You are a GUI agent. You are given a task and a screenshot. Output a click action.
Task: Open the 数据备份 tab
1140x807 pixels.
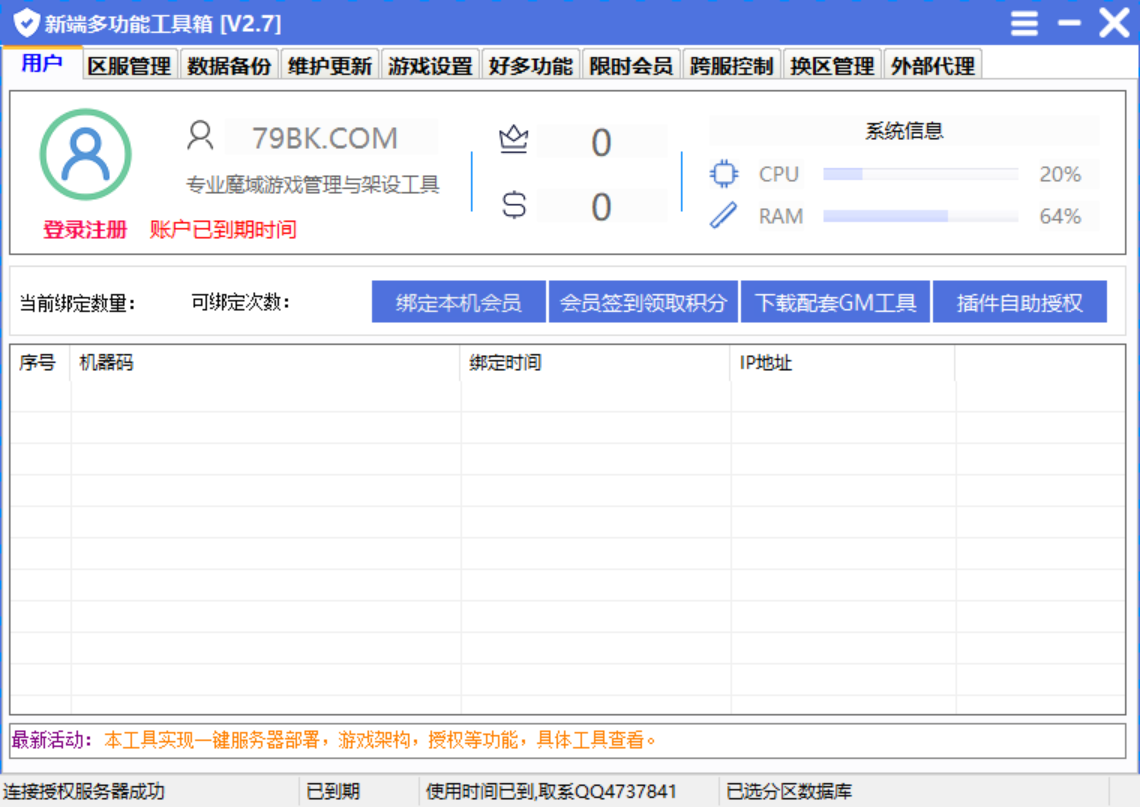[x=229, y=66]
